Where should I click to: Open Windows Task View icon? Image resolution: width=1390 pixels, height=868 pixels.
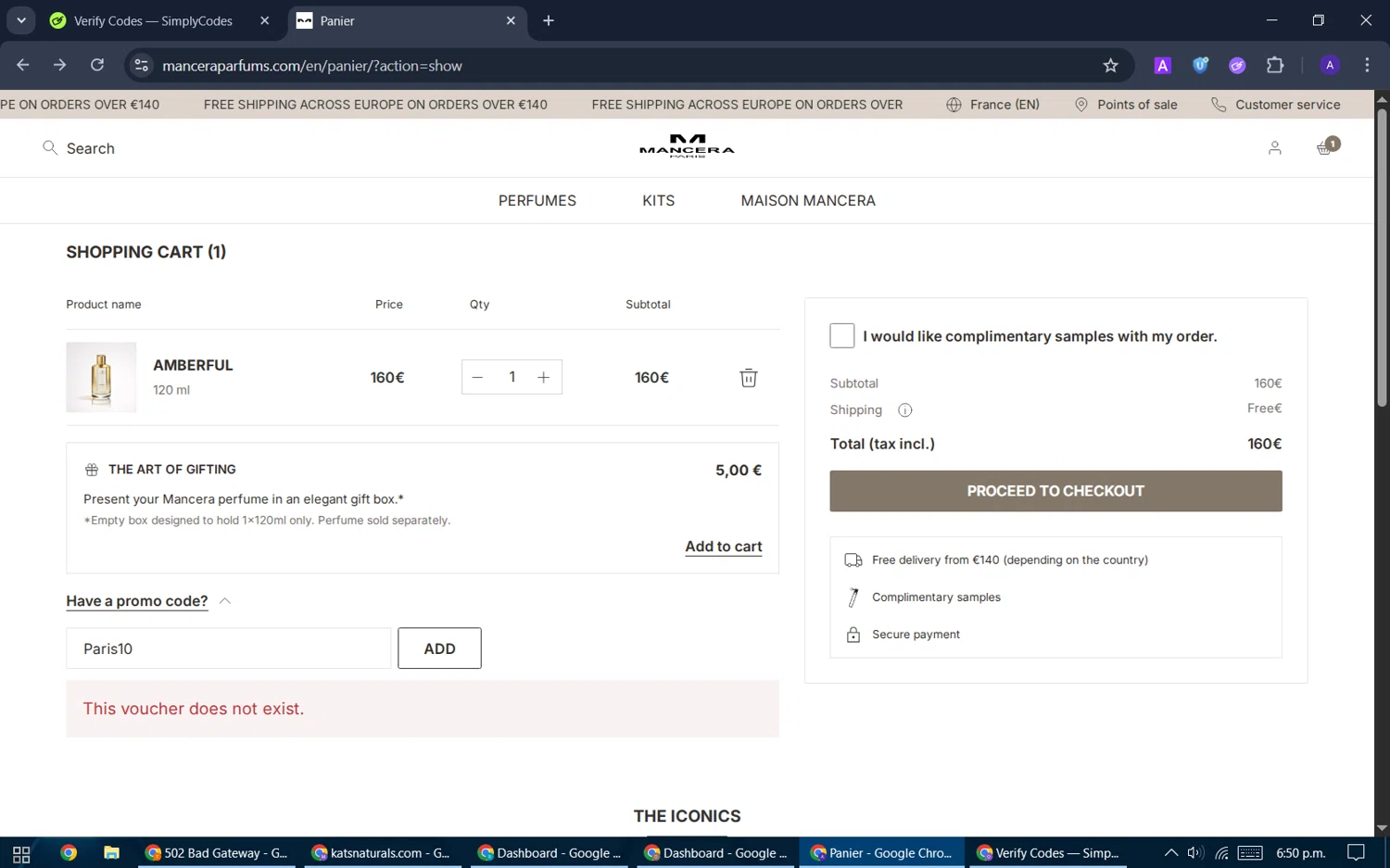coord(21,853)
